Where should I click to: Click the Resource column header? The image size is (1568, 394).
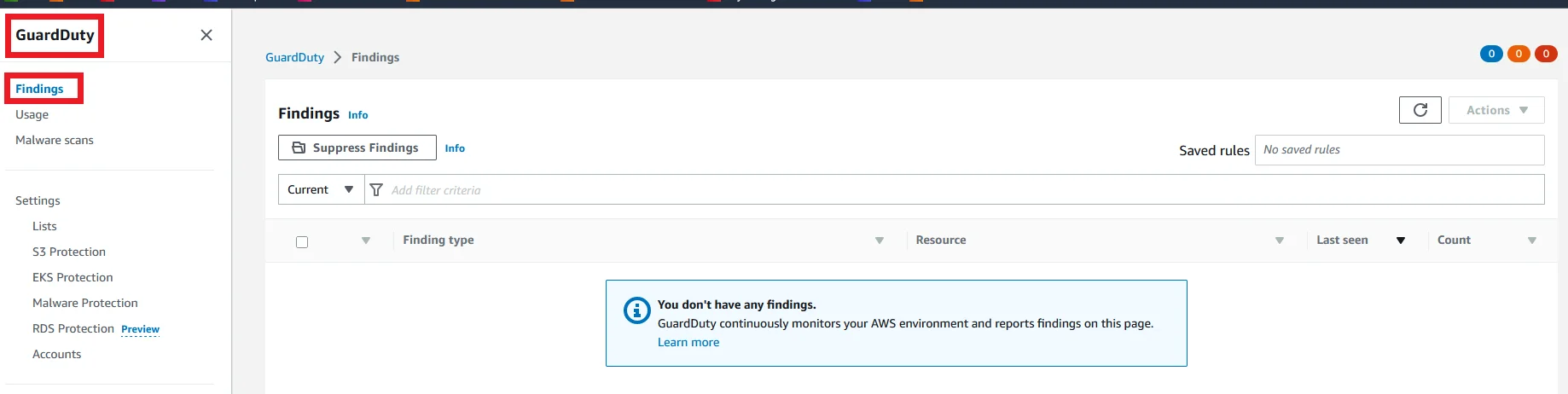coord(941,240)
